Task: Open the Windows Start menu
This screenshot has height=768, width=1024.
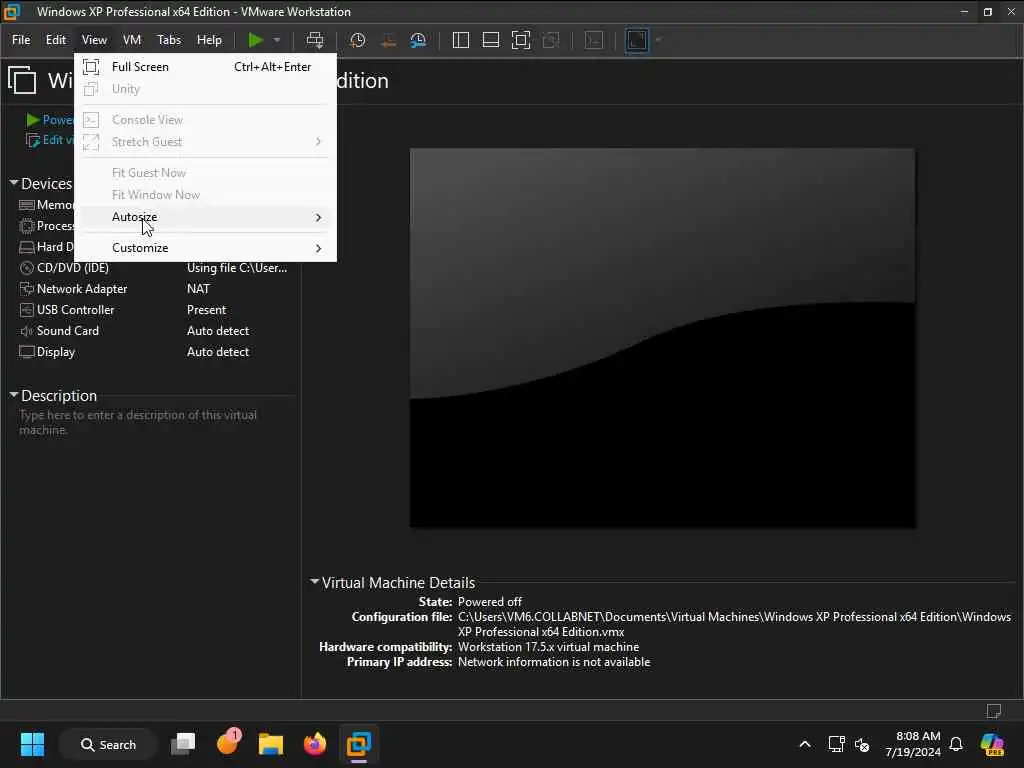Action: (32, 744)
